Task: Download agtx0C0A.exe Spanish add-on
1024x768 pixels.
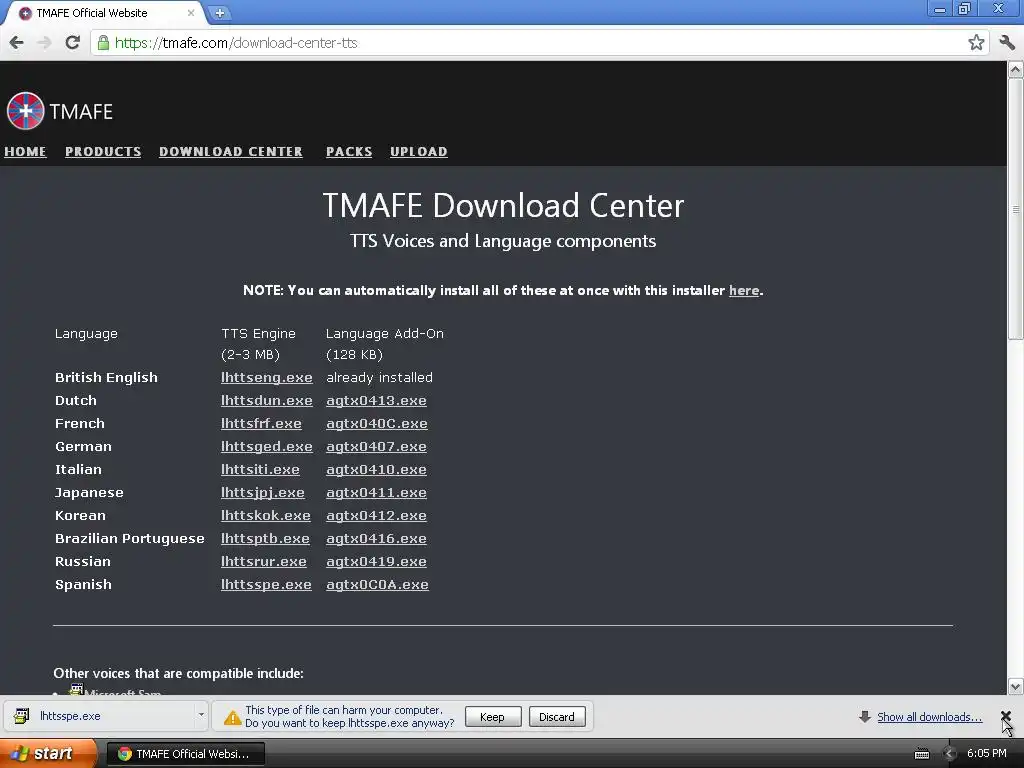Action: [x=377, y=584]
